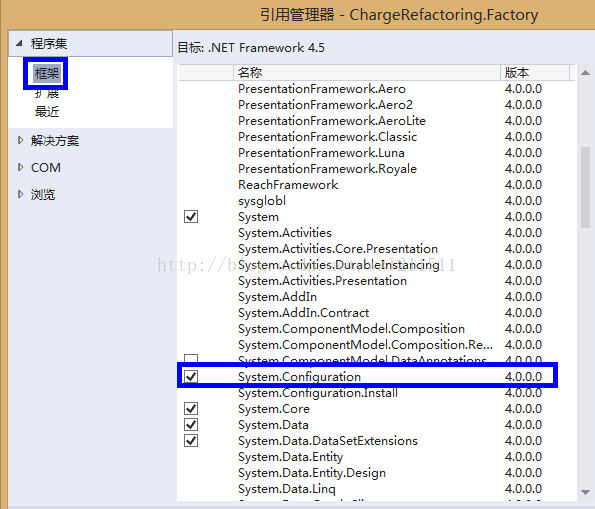The height and width of the screenshot is (509, 595).
Task: Expand the 解决方案 node arrow
Action: coord(20,140)
